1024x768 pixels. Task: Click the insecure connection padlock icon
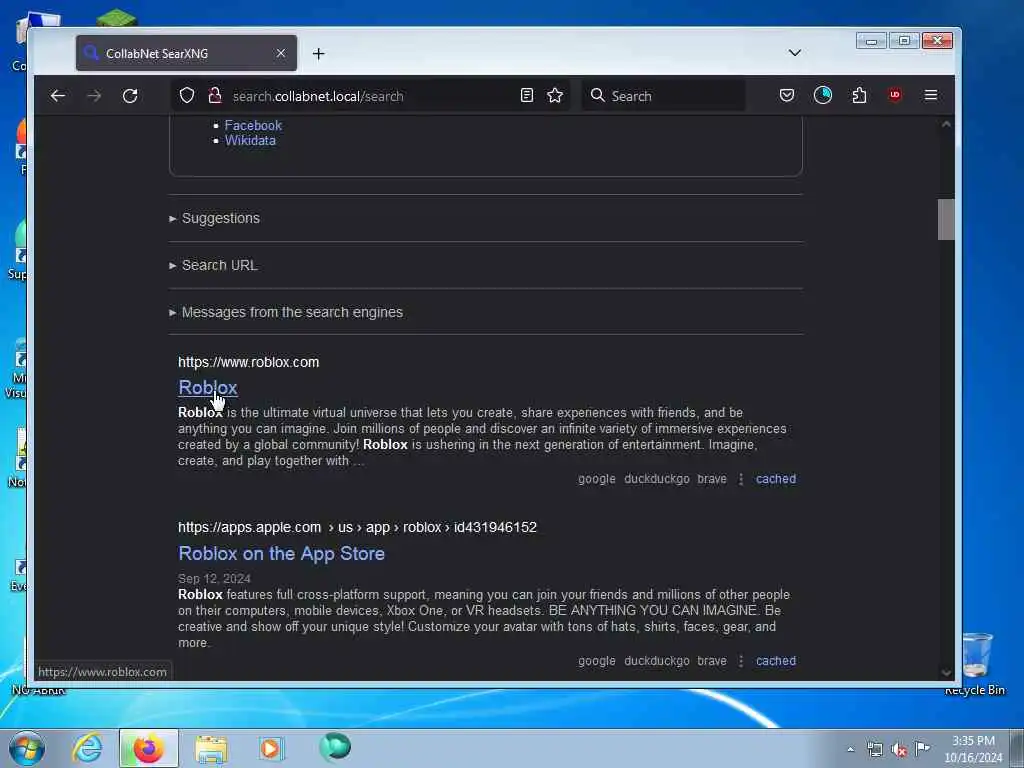point(215,95)
